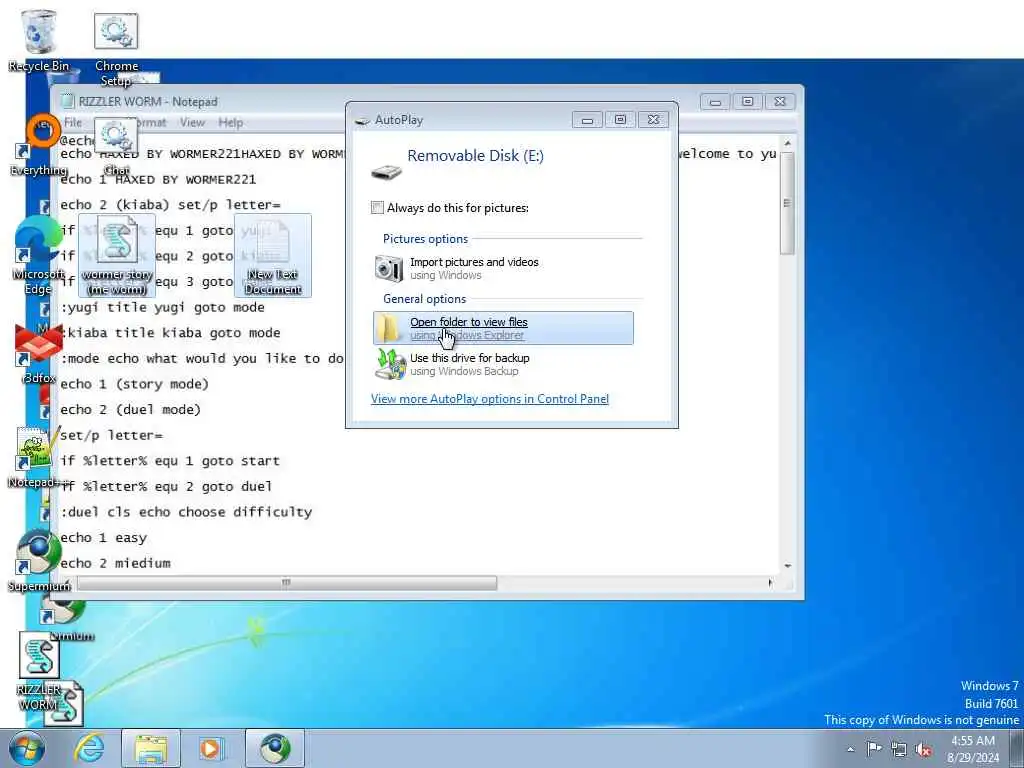Close the AutoPlay dialog

[653, 120]
